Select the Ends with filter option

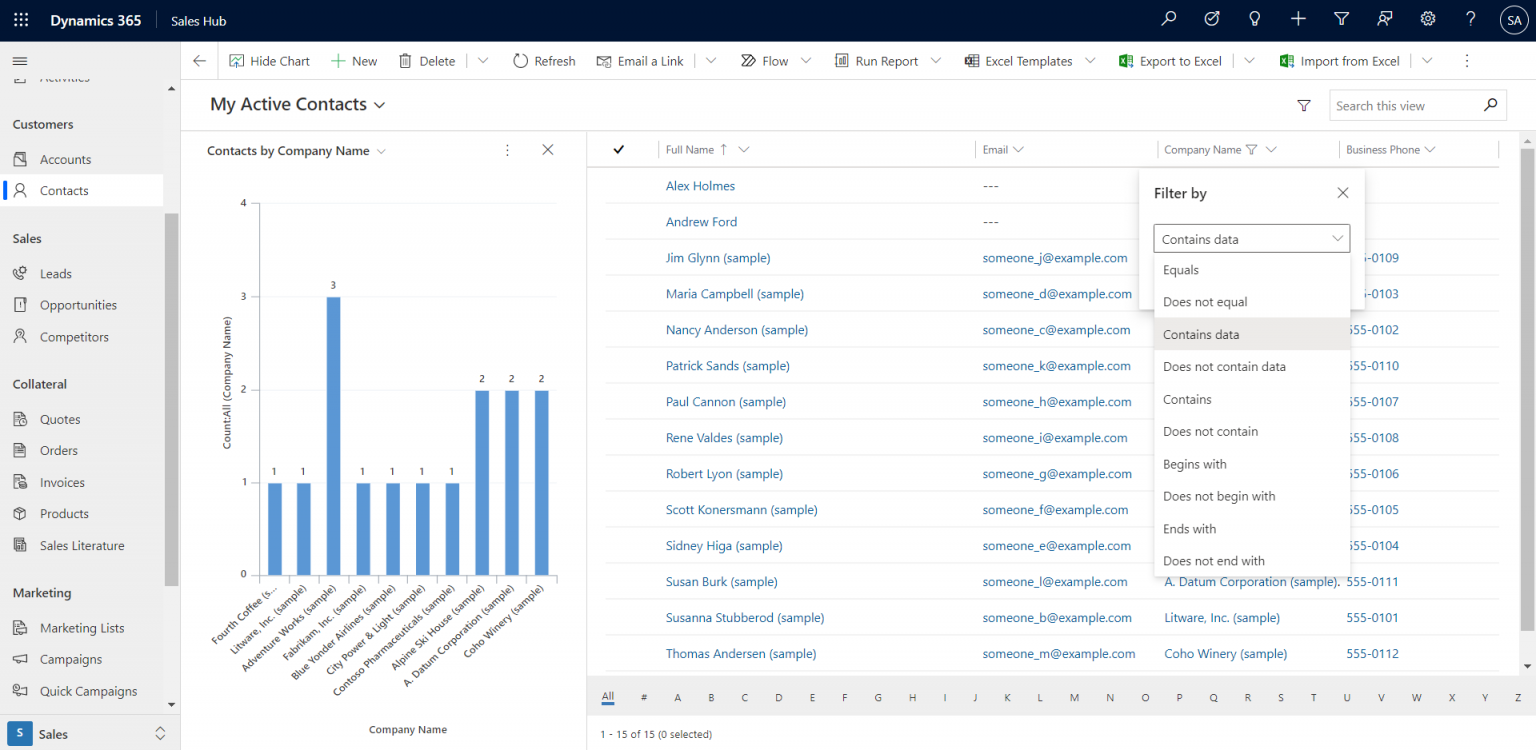tap(1252, 529)
